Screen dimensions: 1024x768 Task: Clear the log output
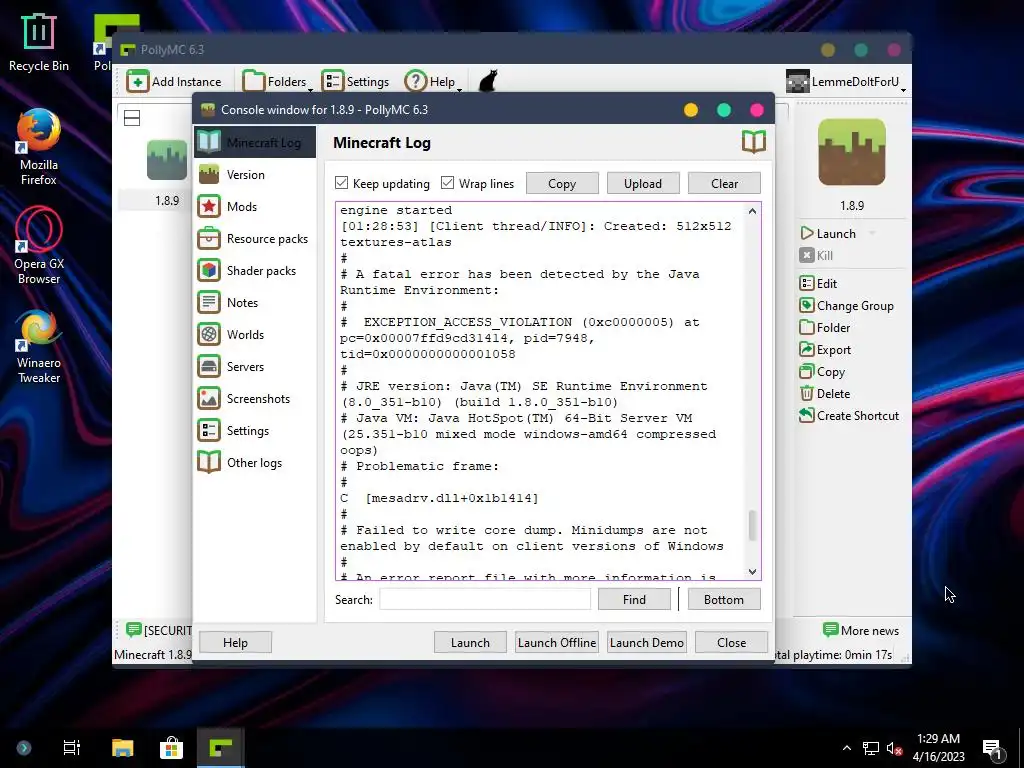click(x=724, y=184)
